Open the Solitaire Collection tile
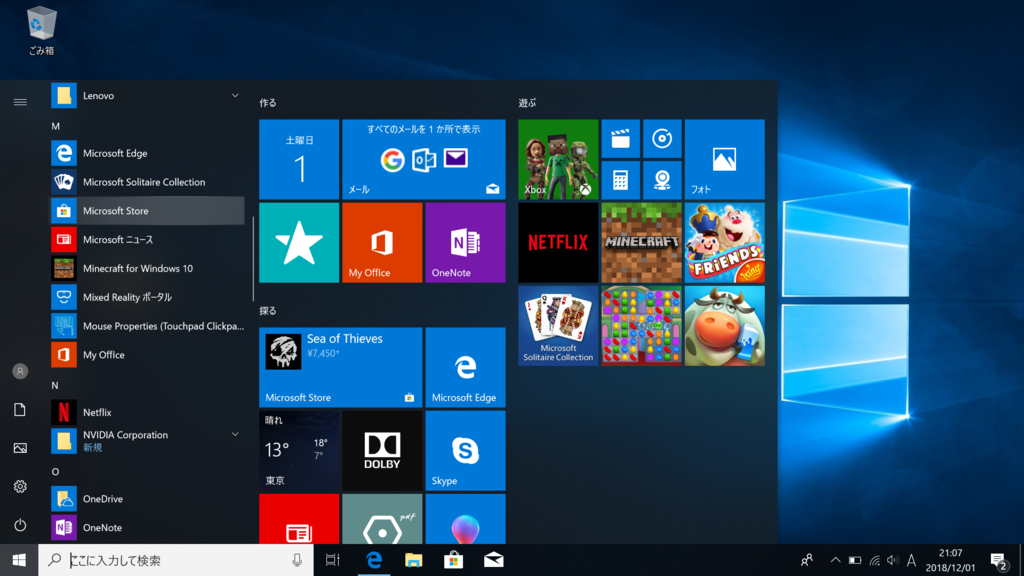Image resolution: width=1024 pixels, height=576 pixels. click(x=558, y=325)
